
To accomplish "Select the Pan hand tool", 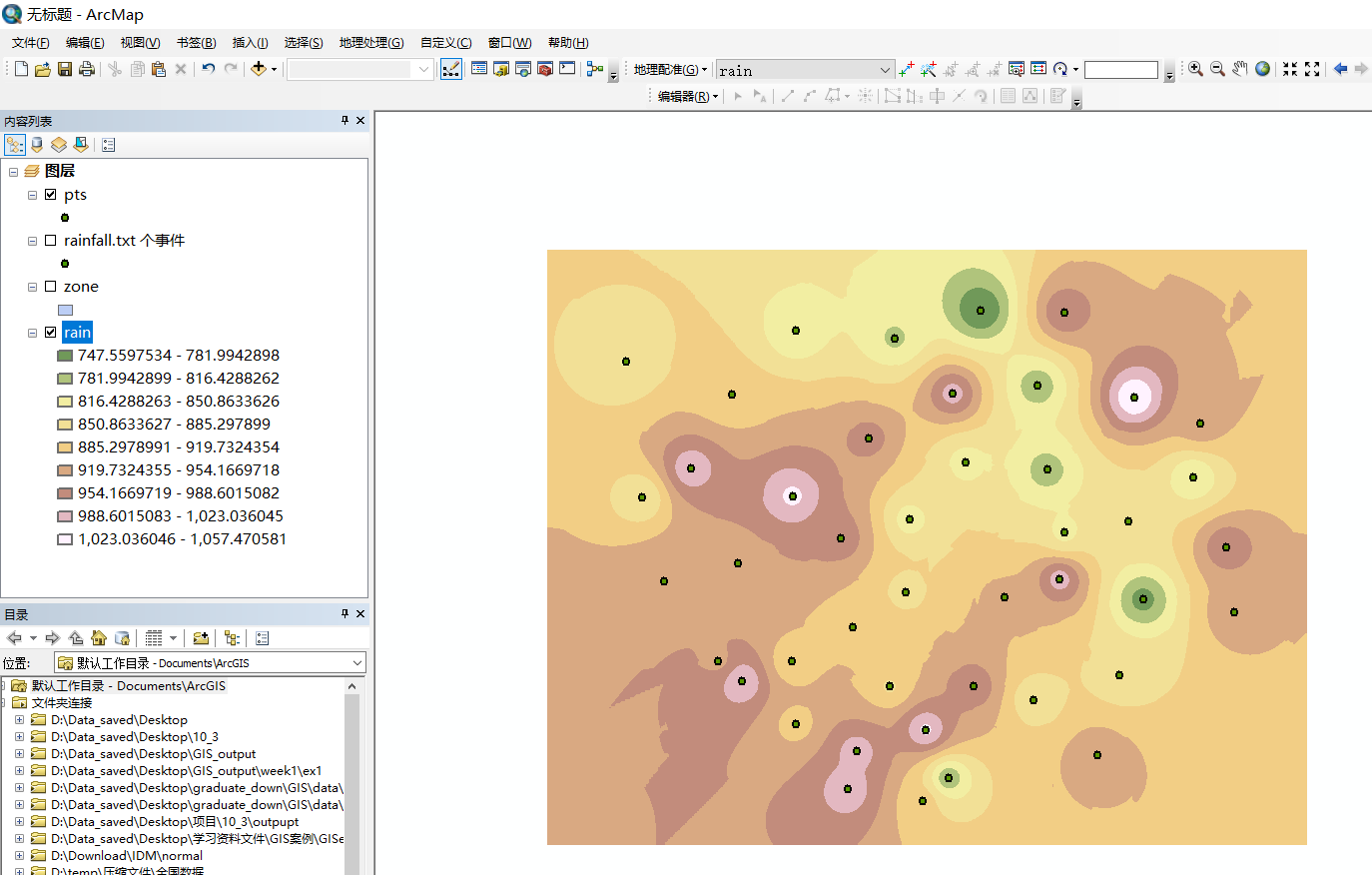I will point(1240,69).
